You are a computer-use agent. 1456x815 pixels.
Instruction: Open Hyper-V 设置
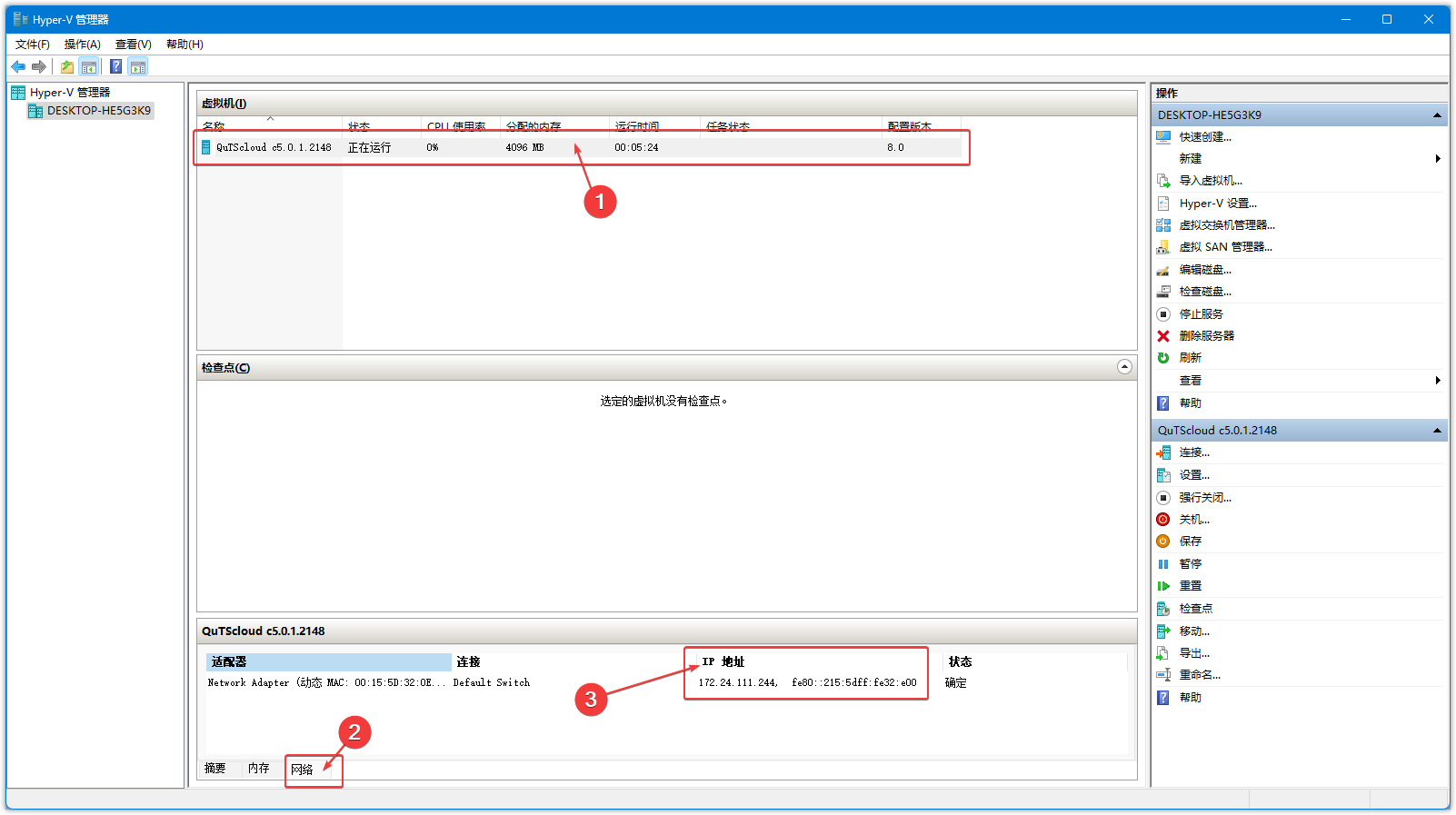coord(1218,204)
